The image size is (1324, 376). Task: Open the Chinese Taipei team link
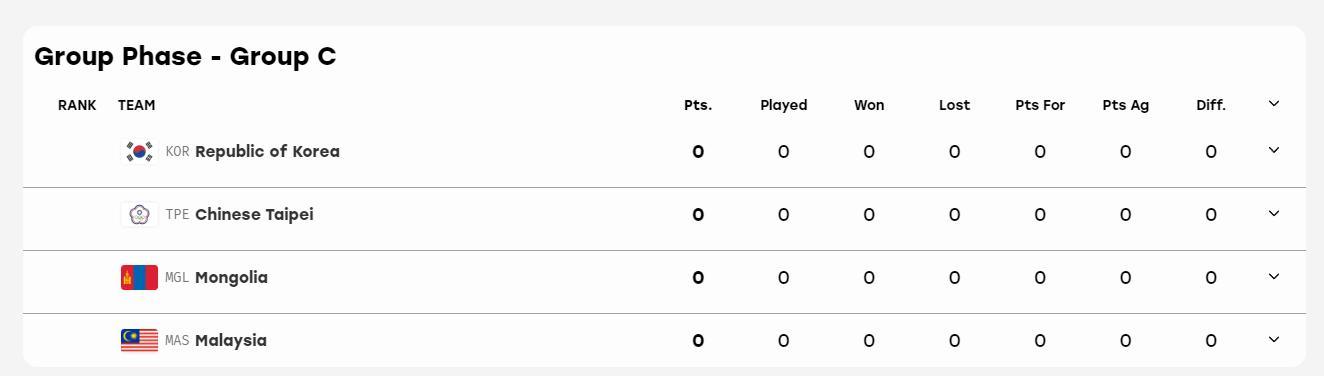click(254, 215)
